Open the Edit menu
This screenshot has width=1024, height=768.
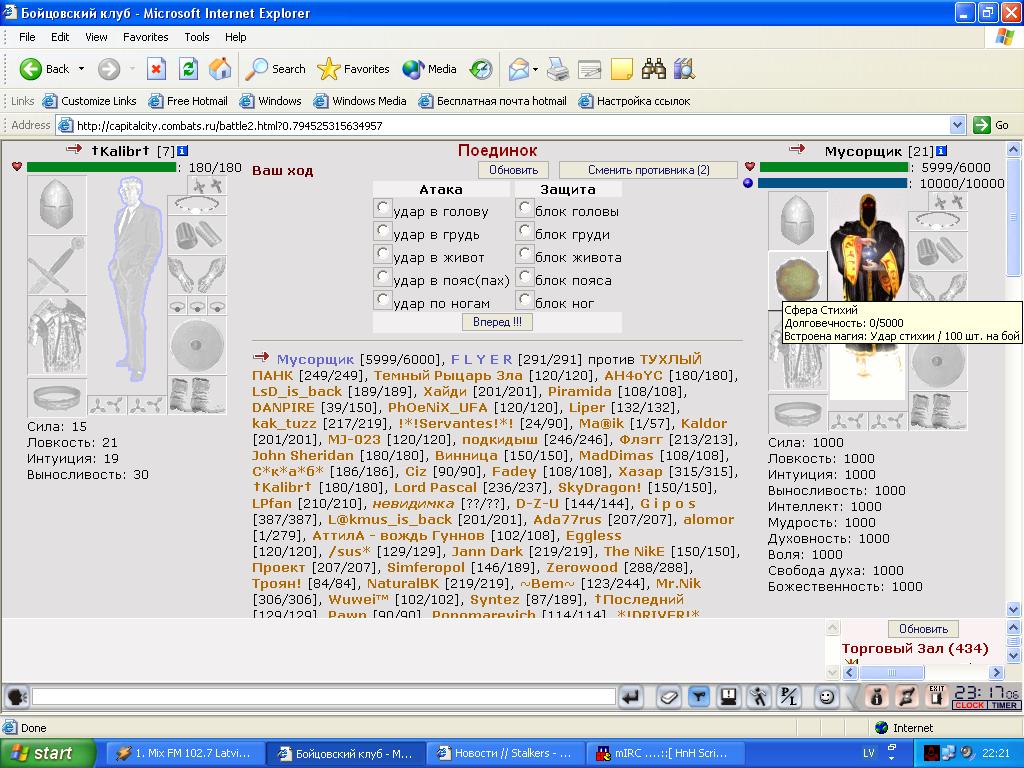pyautogui.click(x=60, y=37)
